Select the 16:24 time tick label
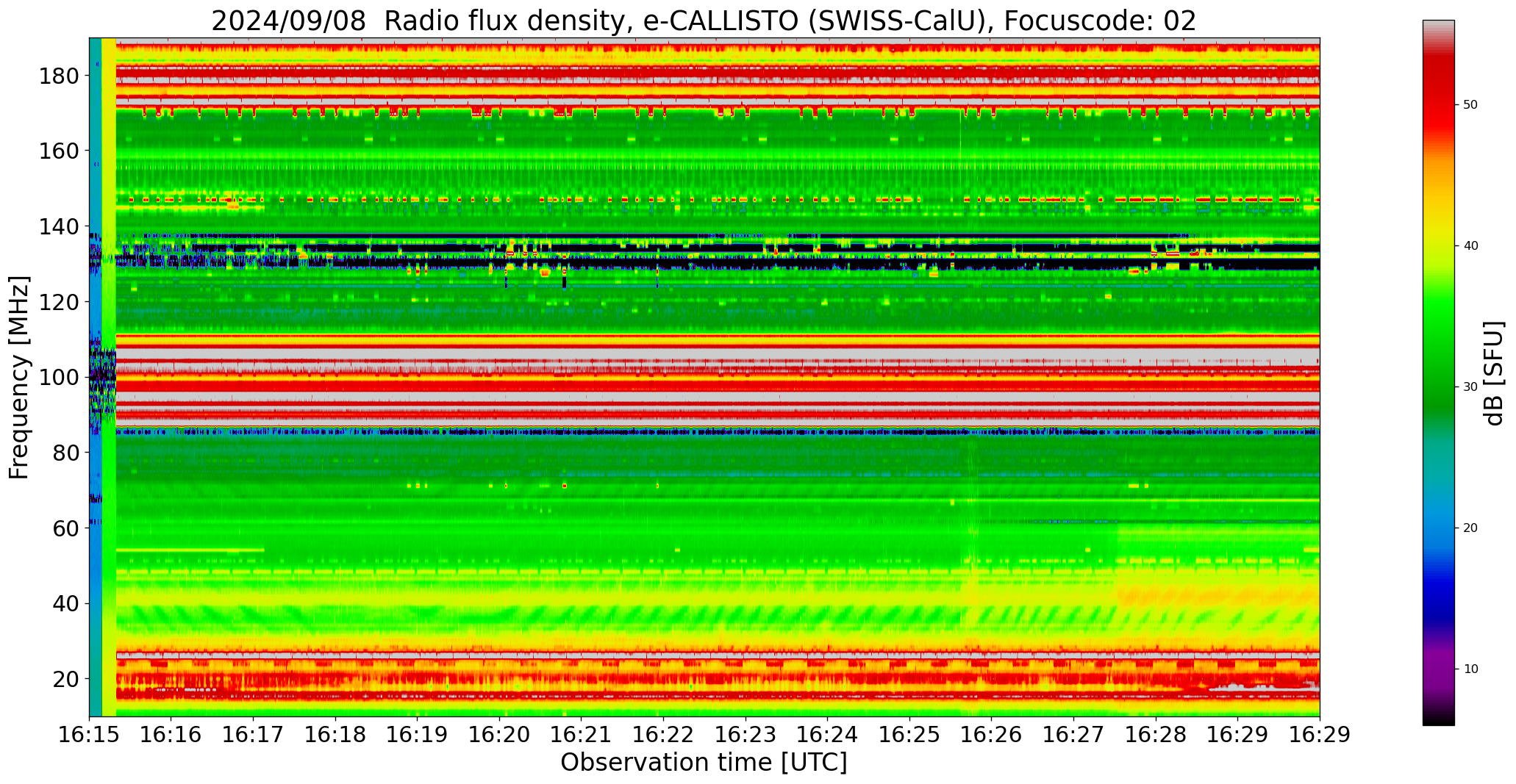 [828, 734]
